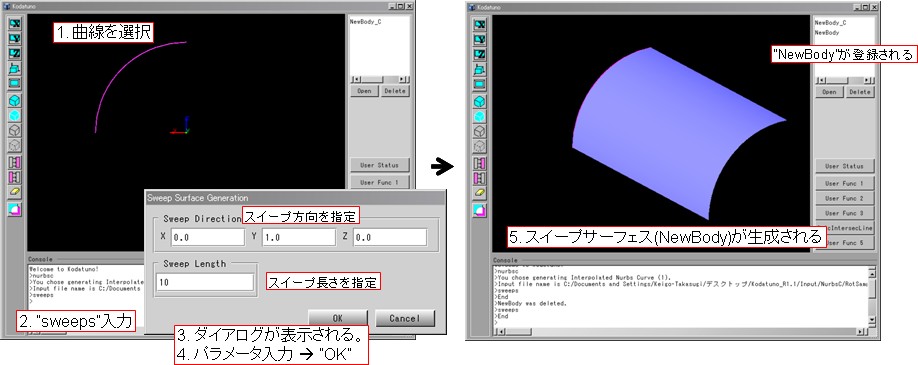The width and height of the screenshot is (918, 365).
Task: Select the cyan sphere rendering icon in right window
Action: 479,116
